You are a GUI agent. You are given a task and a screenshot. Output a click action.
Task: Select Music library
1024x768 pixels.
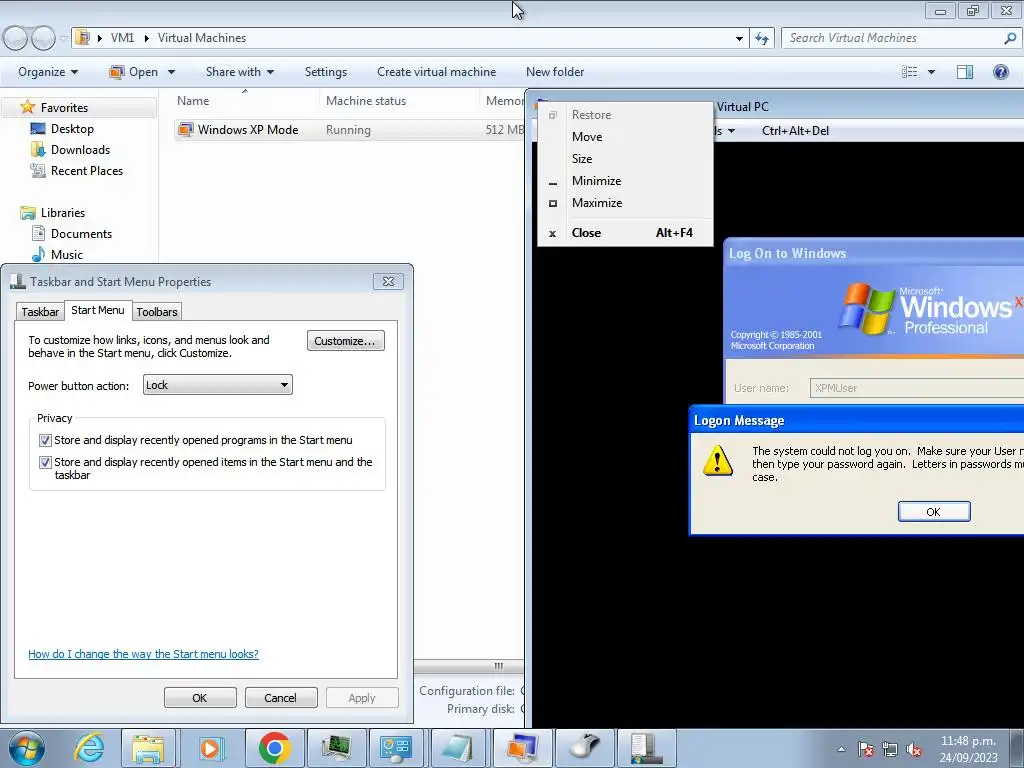pos(67,255)
